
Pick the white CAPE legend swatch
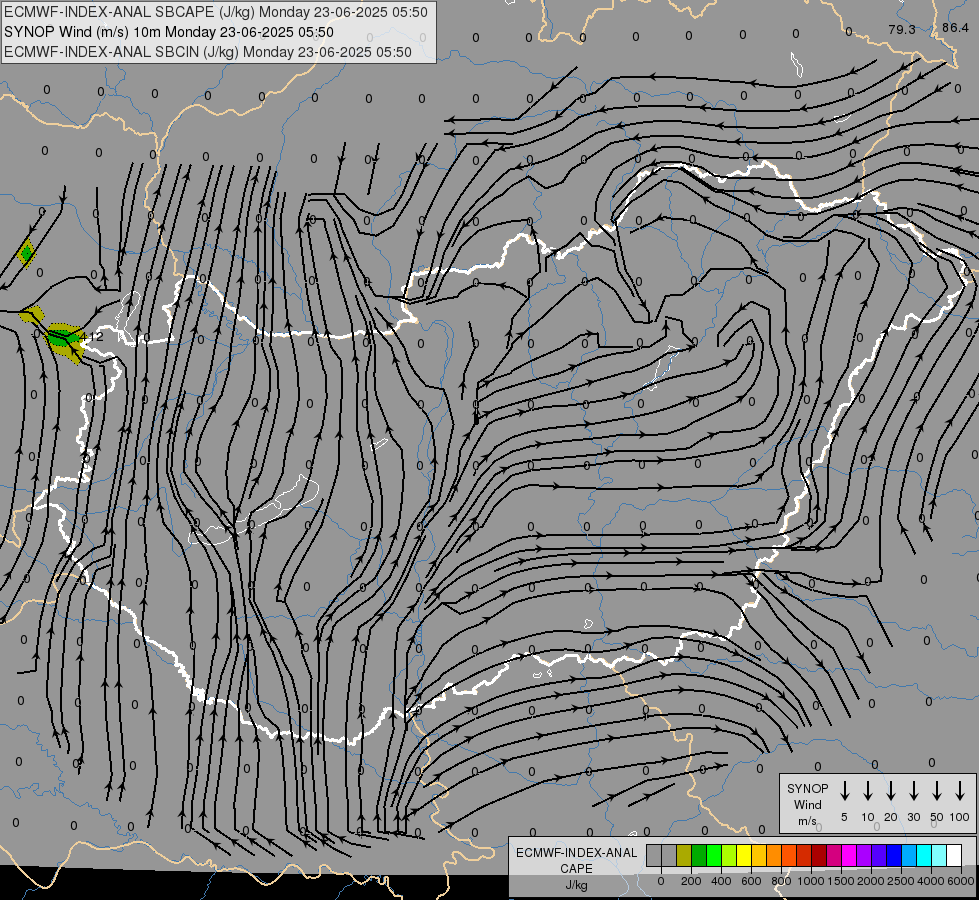pos(953,855)
